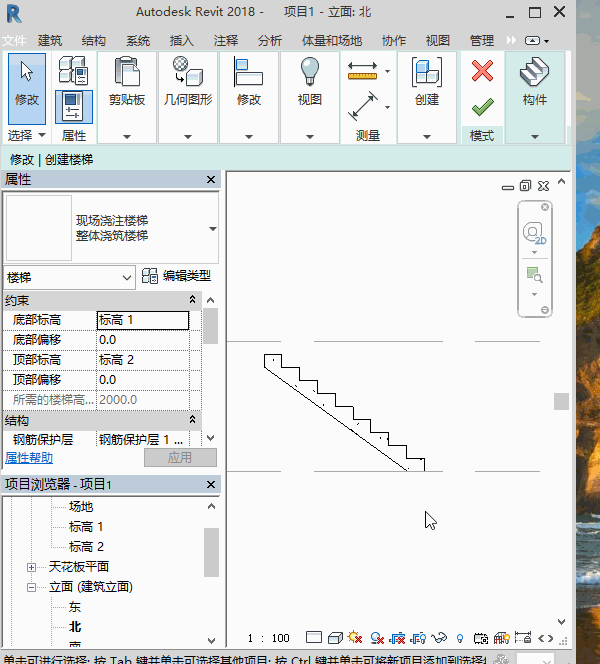
Task: Switch to the 建筑 ribbon tab
Action: [x=50, y=41]
